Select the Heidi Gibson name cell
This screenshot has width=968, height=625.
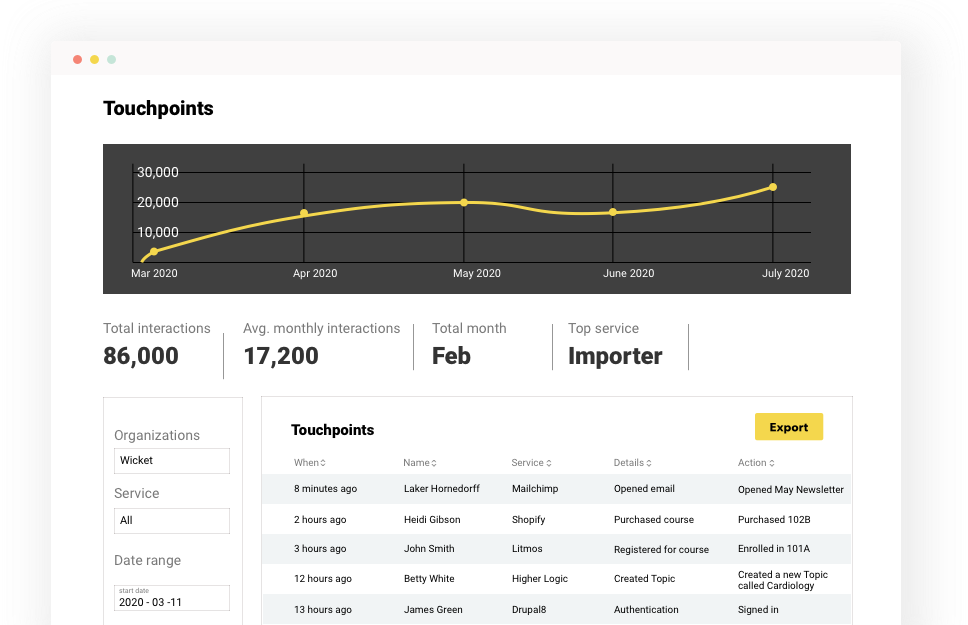432,519
